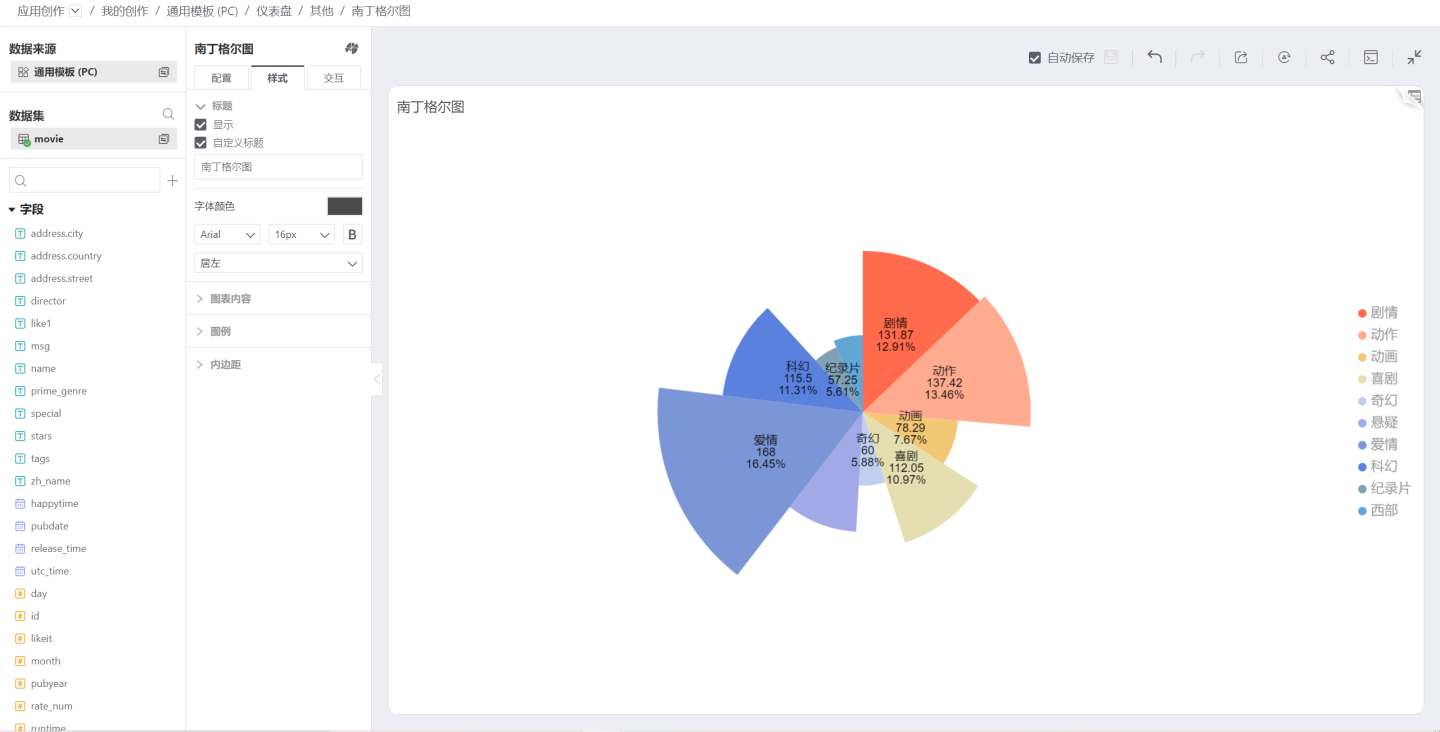The width and height of the screenshot is (1440, 732).
Task: Click the exit fullscreen arrows icon
Action: coord(1414,57)
